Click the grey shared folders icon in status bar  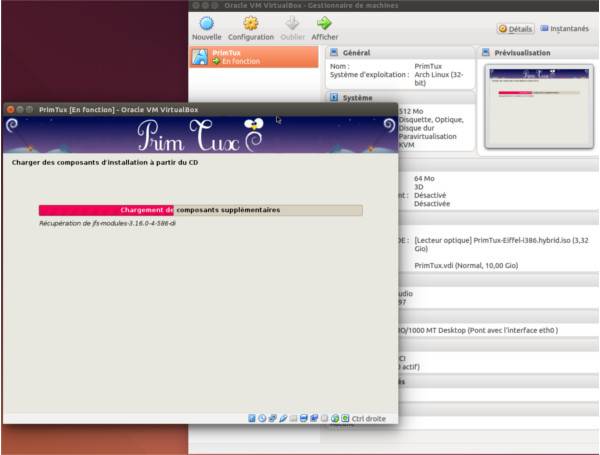[293, 418]
